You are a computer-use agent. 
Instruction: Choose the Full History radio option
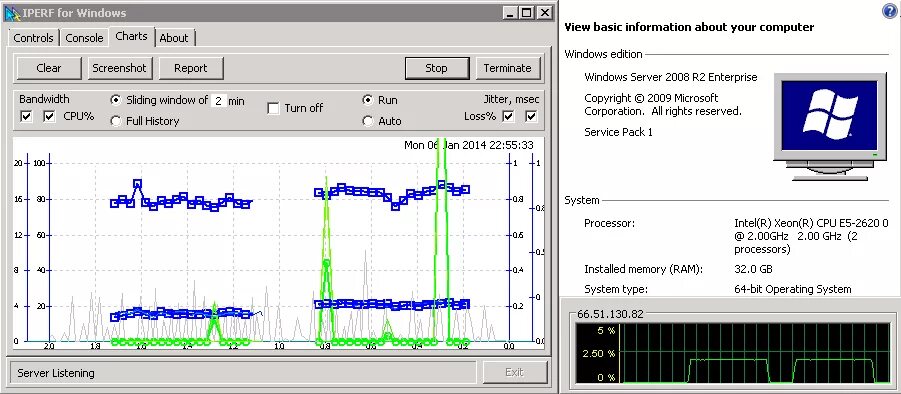(x=115, y=121)
